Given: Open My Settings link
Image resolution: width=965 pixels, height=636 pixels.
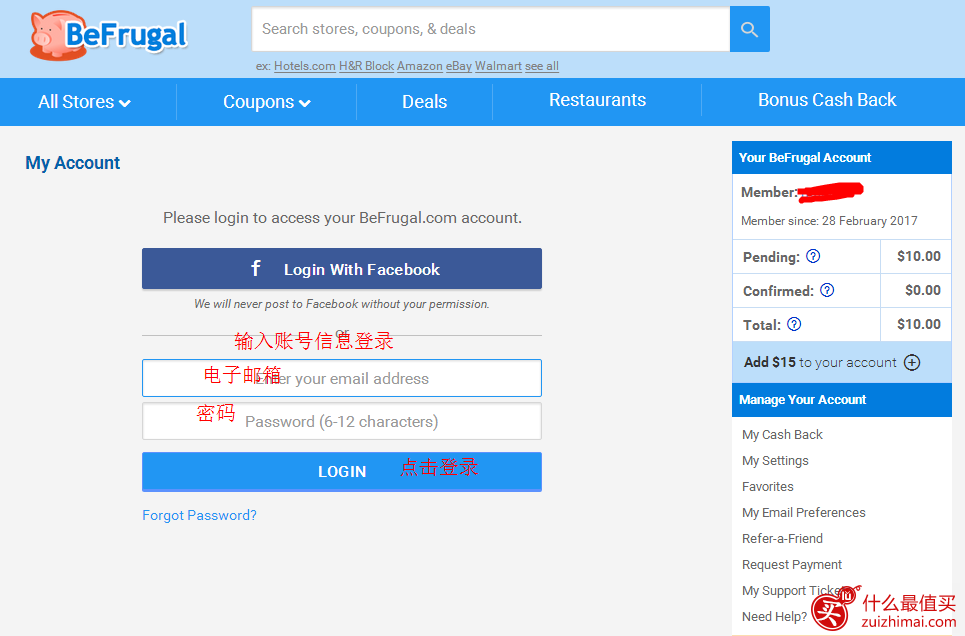Looking at the screenshot, I should (x=775, y=461).
